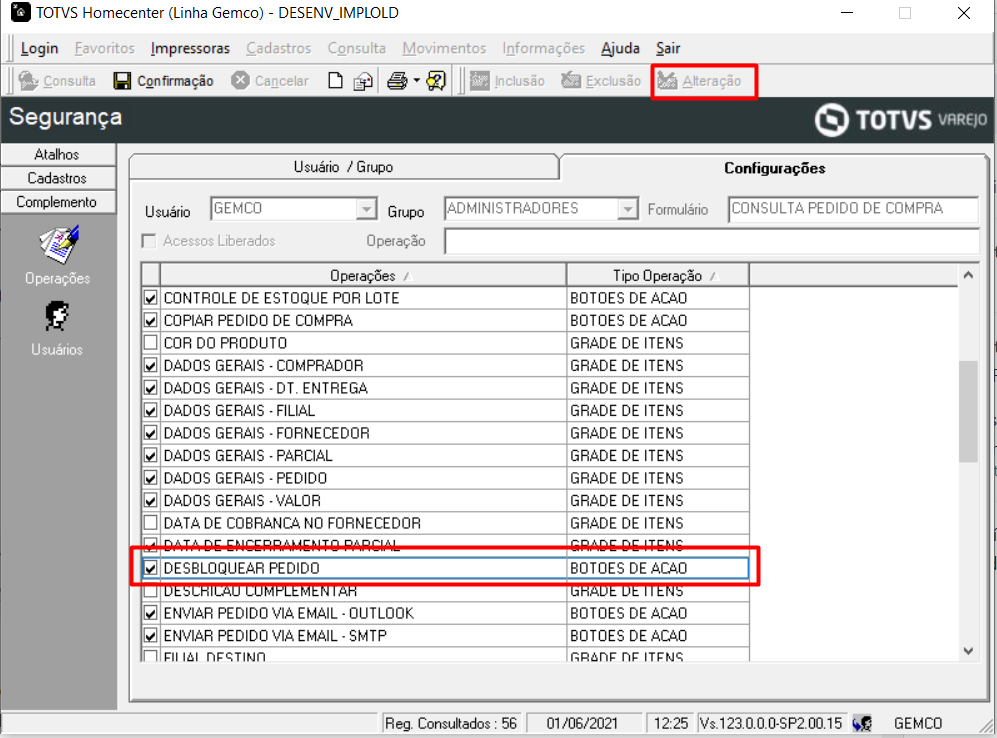
Task: Sort by the Operações column header
Action: click(x=363, y=275)
